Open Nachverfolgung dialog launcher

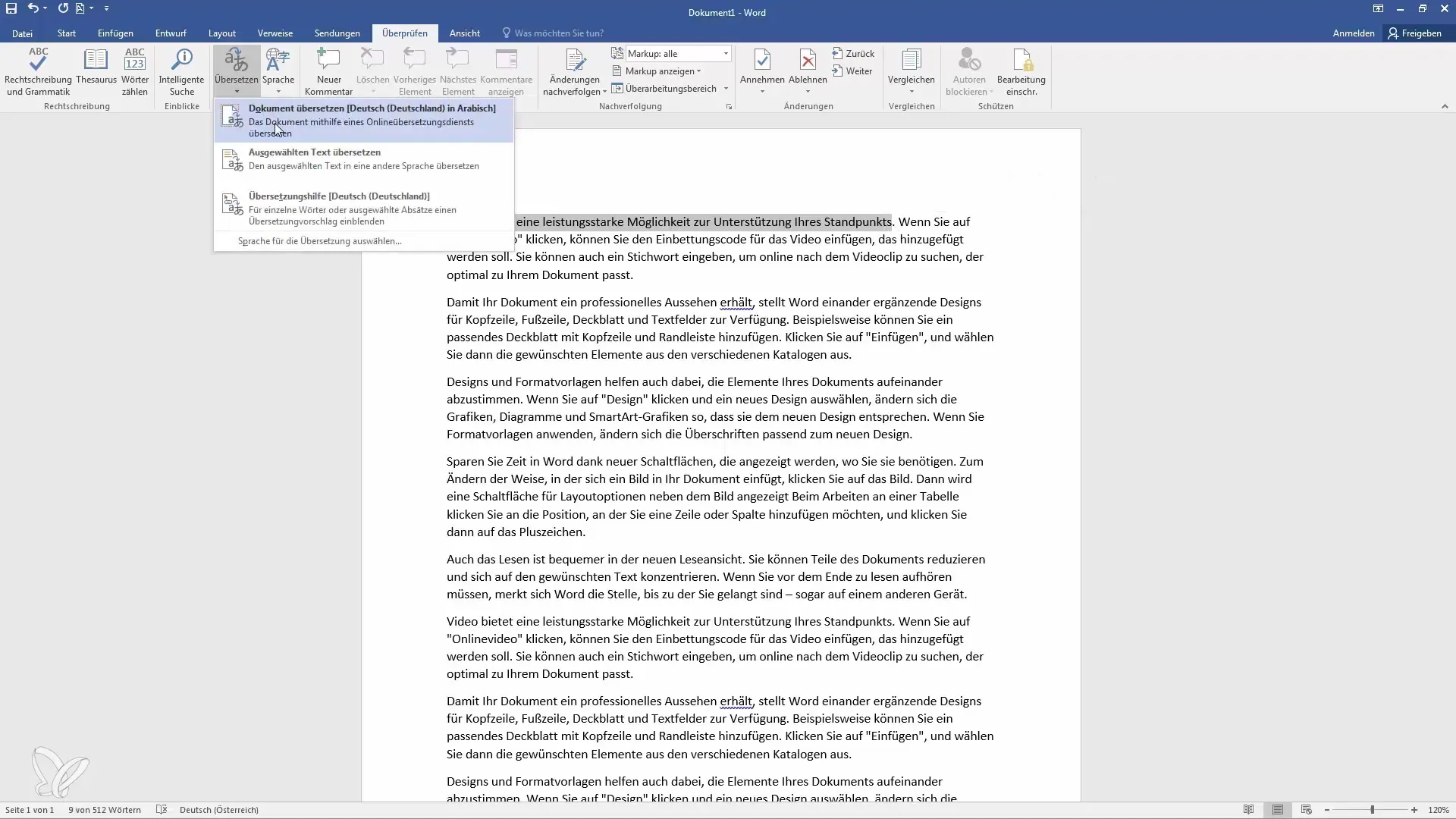tap(729, 107)
